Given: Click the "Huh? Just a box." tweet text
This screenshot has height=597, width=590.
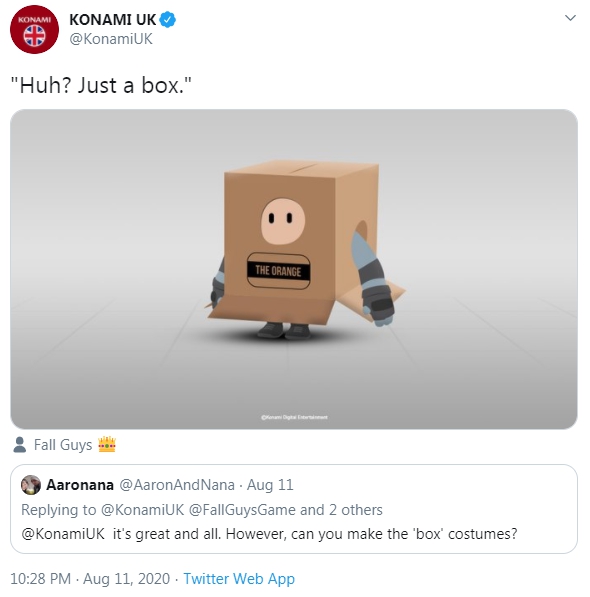Looking at the screenshot, I should 101,85.
